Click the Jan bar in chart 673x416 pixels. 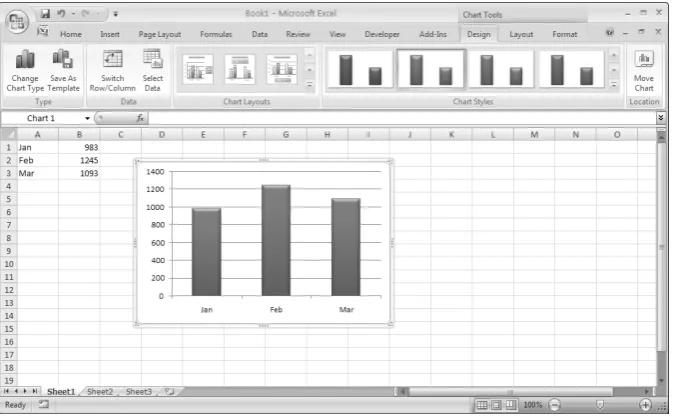206,252
